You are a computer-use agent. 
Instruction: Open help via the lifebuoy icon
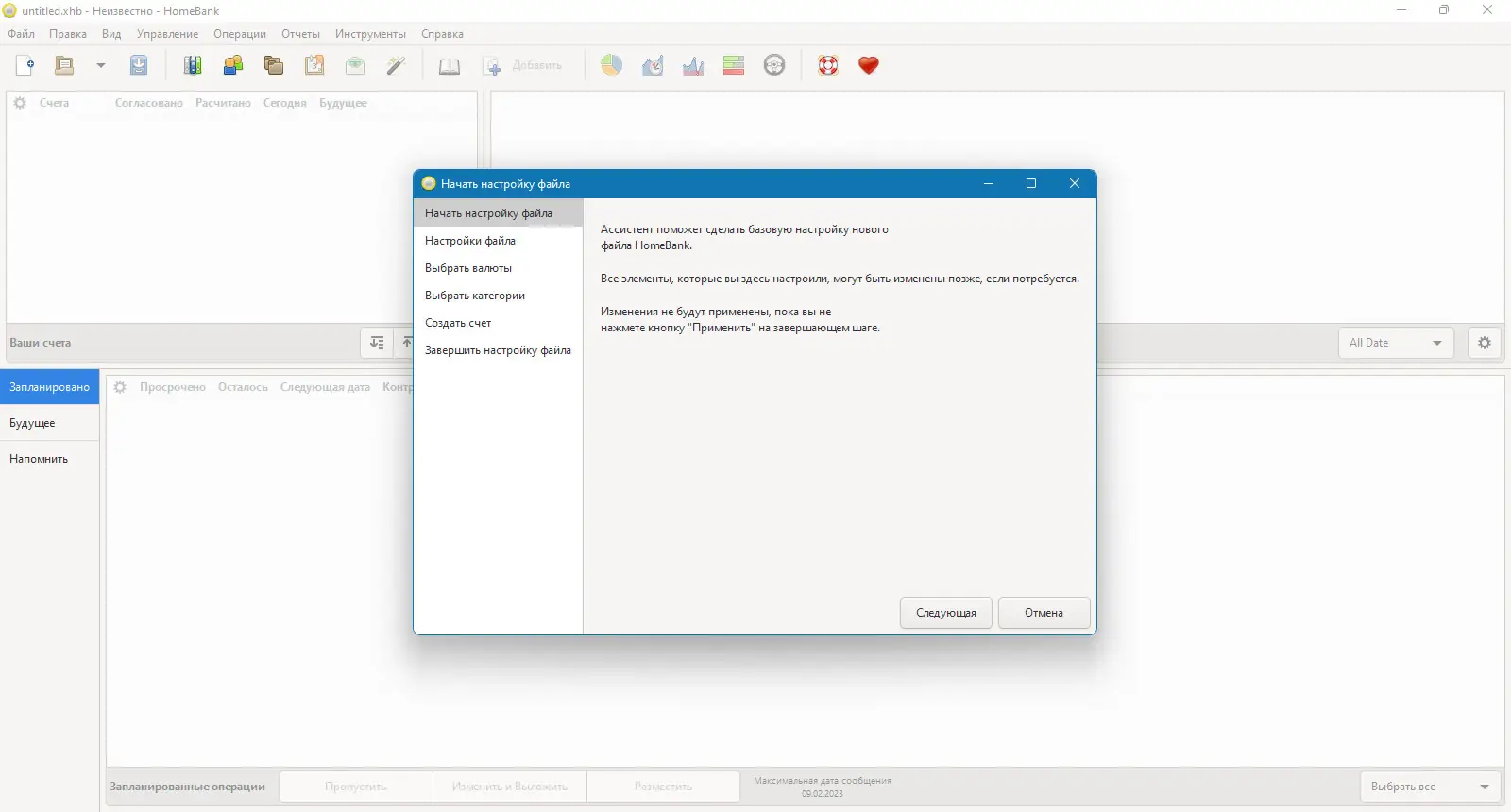(x=828, y=65)
